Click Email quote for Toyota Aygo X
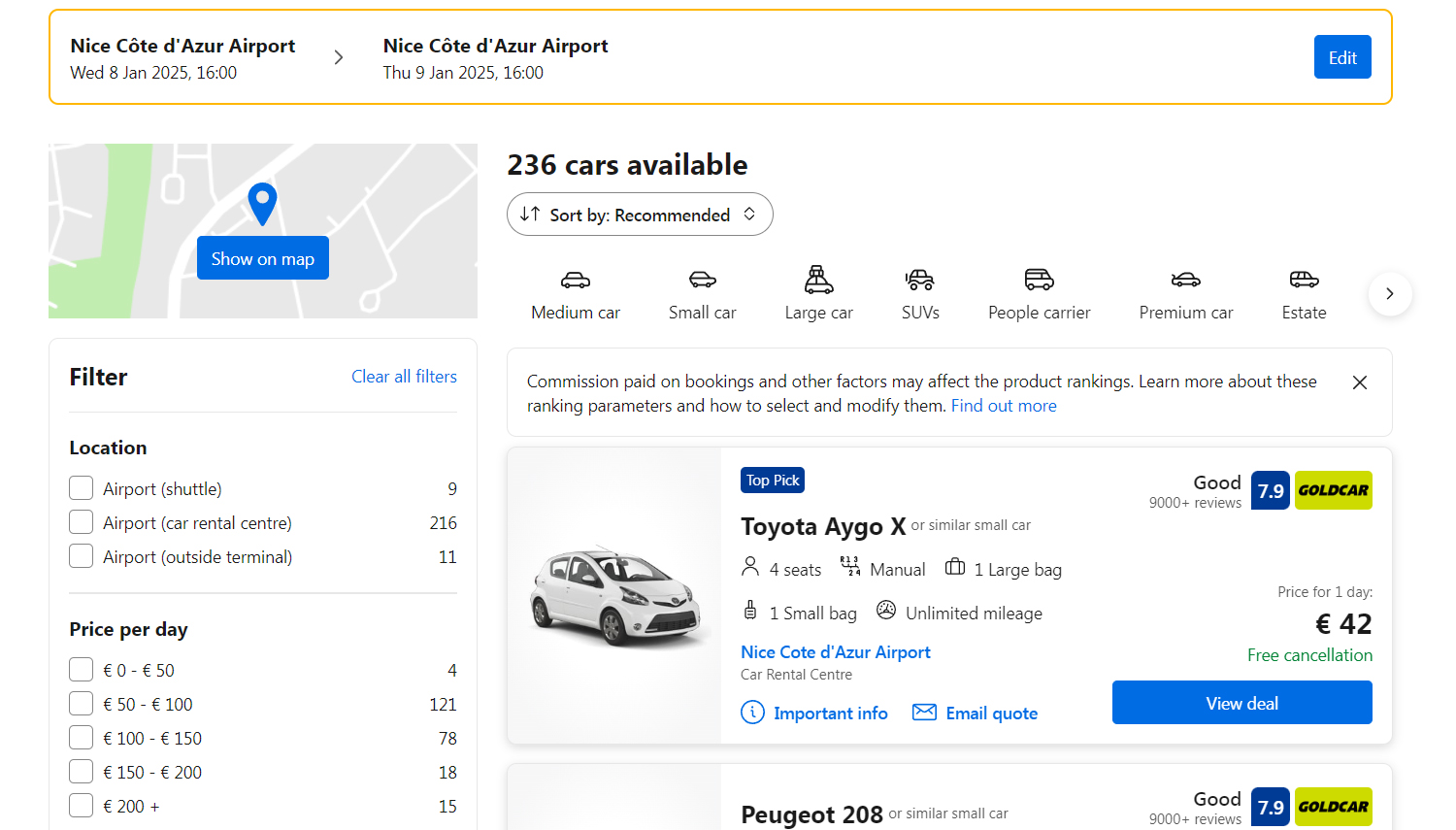The image size is (1456, 830). tap(976, 714)
